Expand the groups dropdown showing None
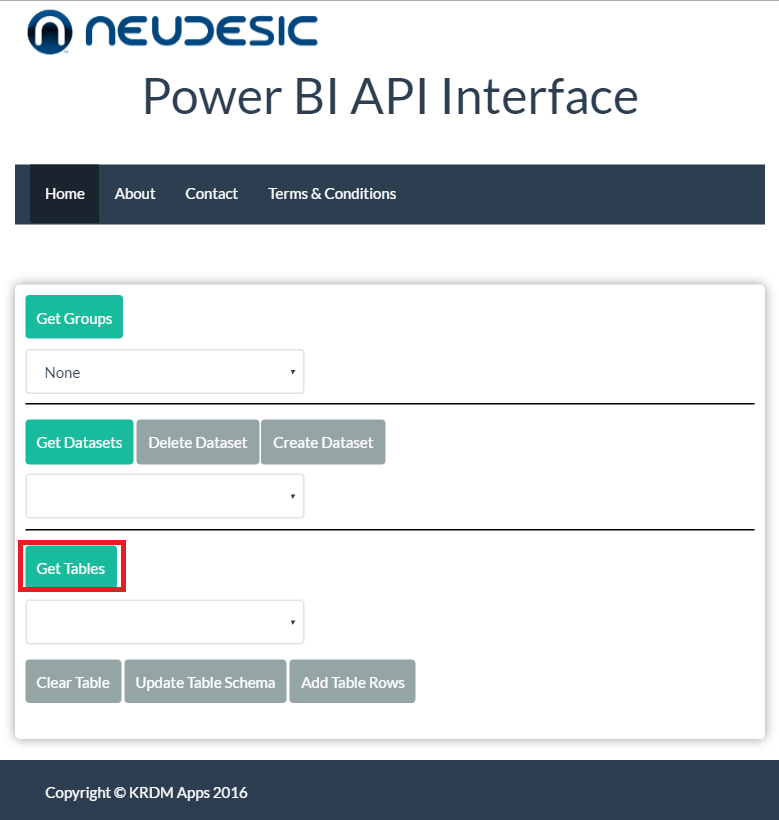Screen dimensions: 779x820 165,372
